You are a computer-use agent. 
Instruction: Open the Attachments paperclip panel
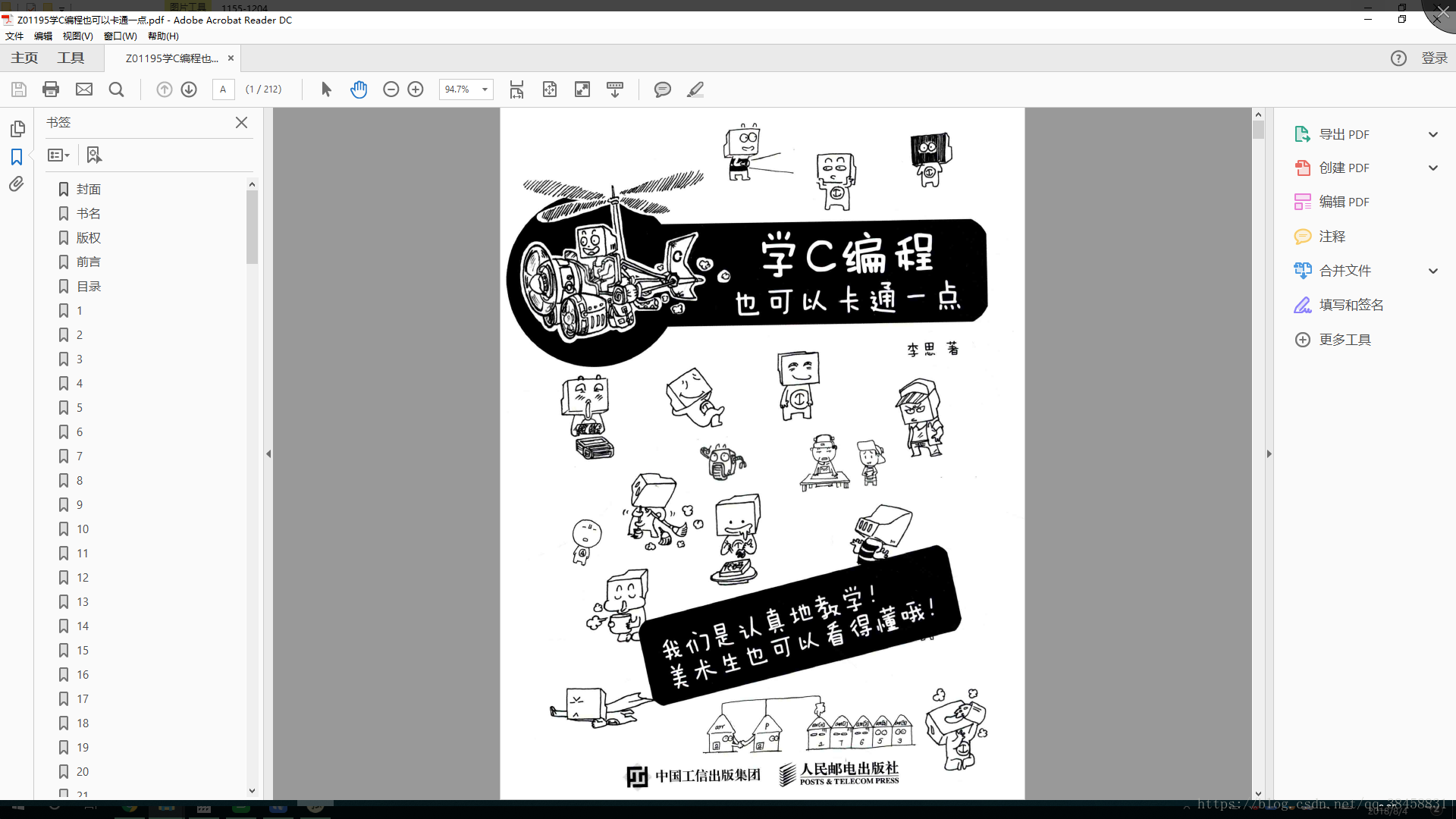17,184
